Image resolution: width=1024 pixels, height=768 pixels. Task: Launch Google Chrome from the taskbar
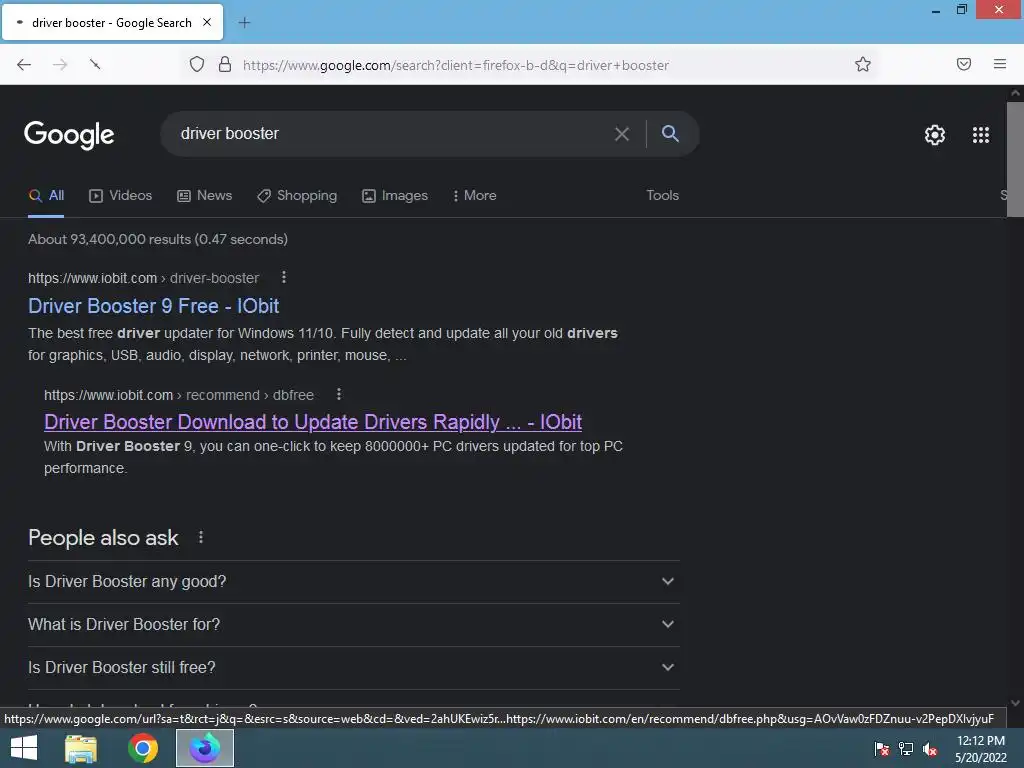coord(142,748)
